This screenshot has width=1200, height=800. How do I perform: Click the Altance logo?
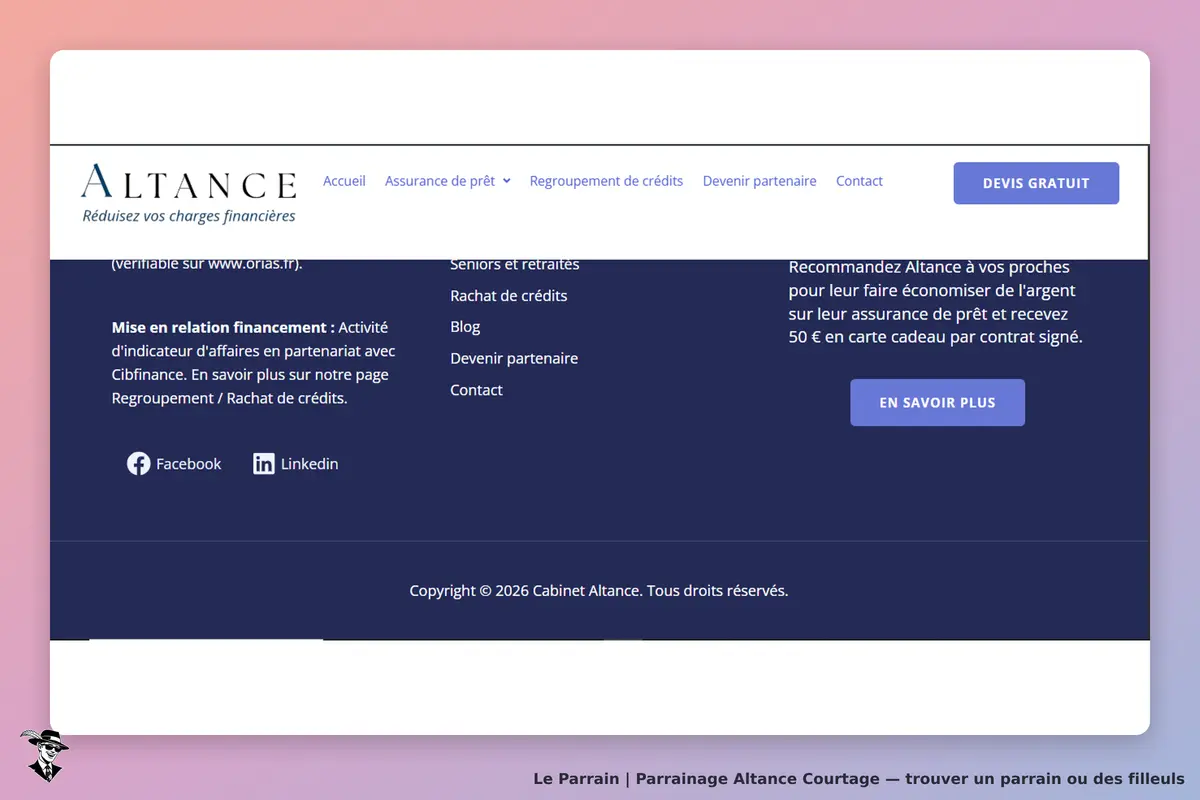(189, 193)
